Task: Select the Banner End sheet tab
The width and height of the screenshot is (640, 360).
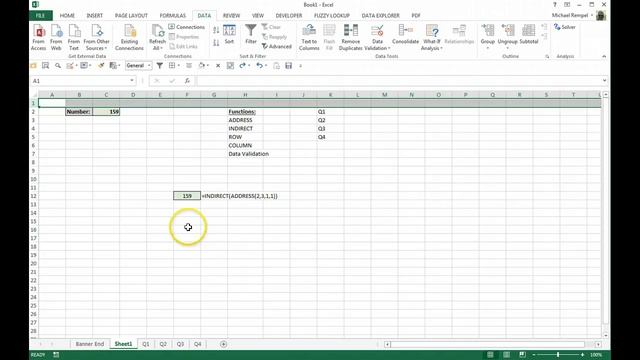Action: [90, 344]
